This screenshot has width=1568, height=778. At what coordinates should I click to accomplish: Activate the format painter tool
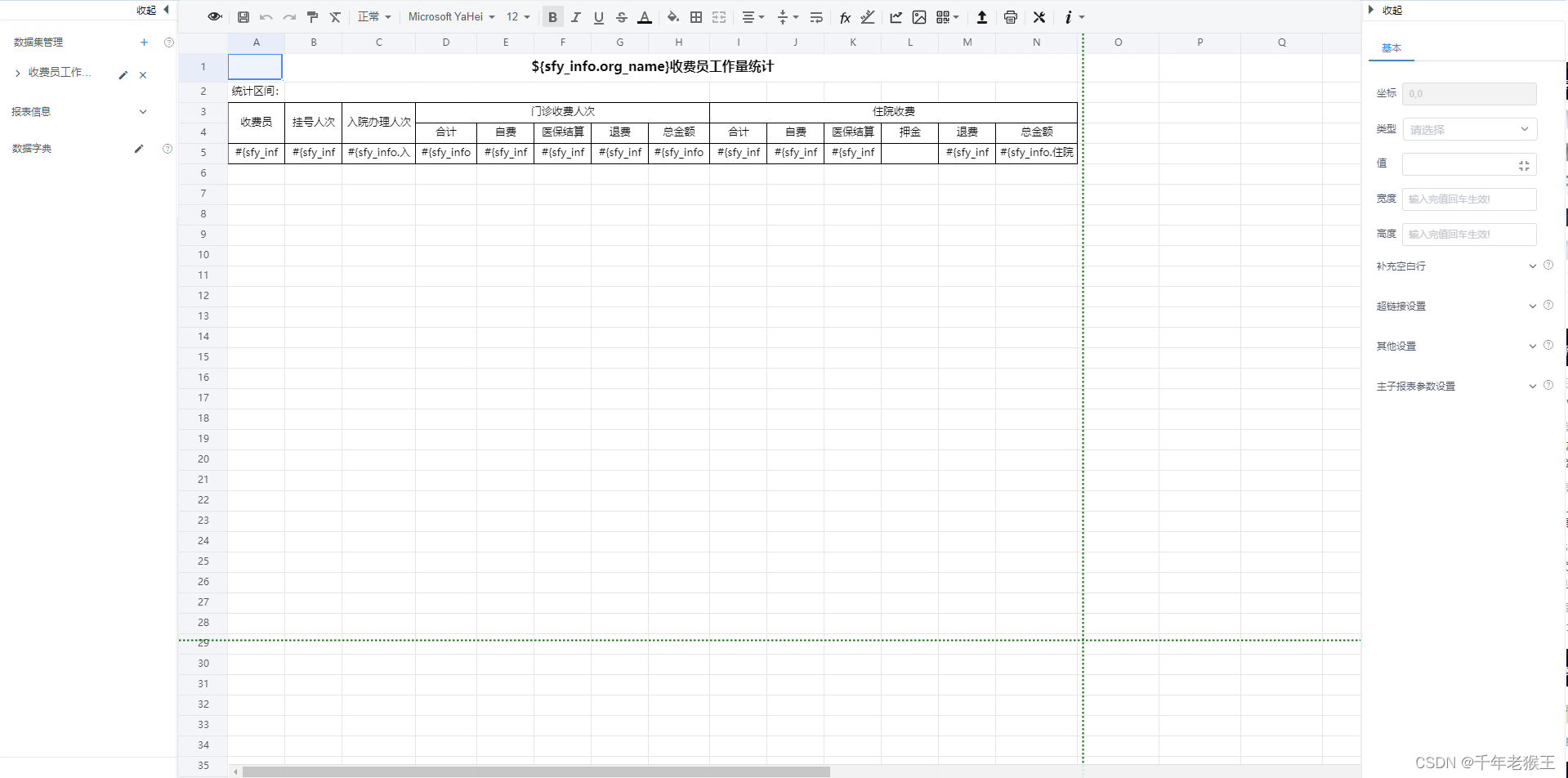coord(312,16)
